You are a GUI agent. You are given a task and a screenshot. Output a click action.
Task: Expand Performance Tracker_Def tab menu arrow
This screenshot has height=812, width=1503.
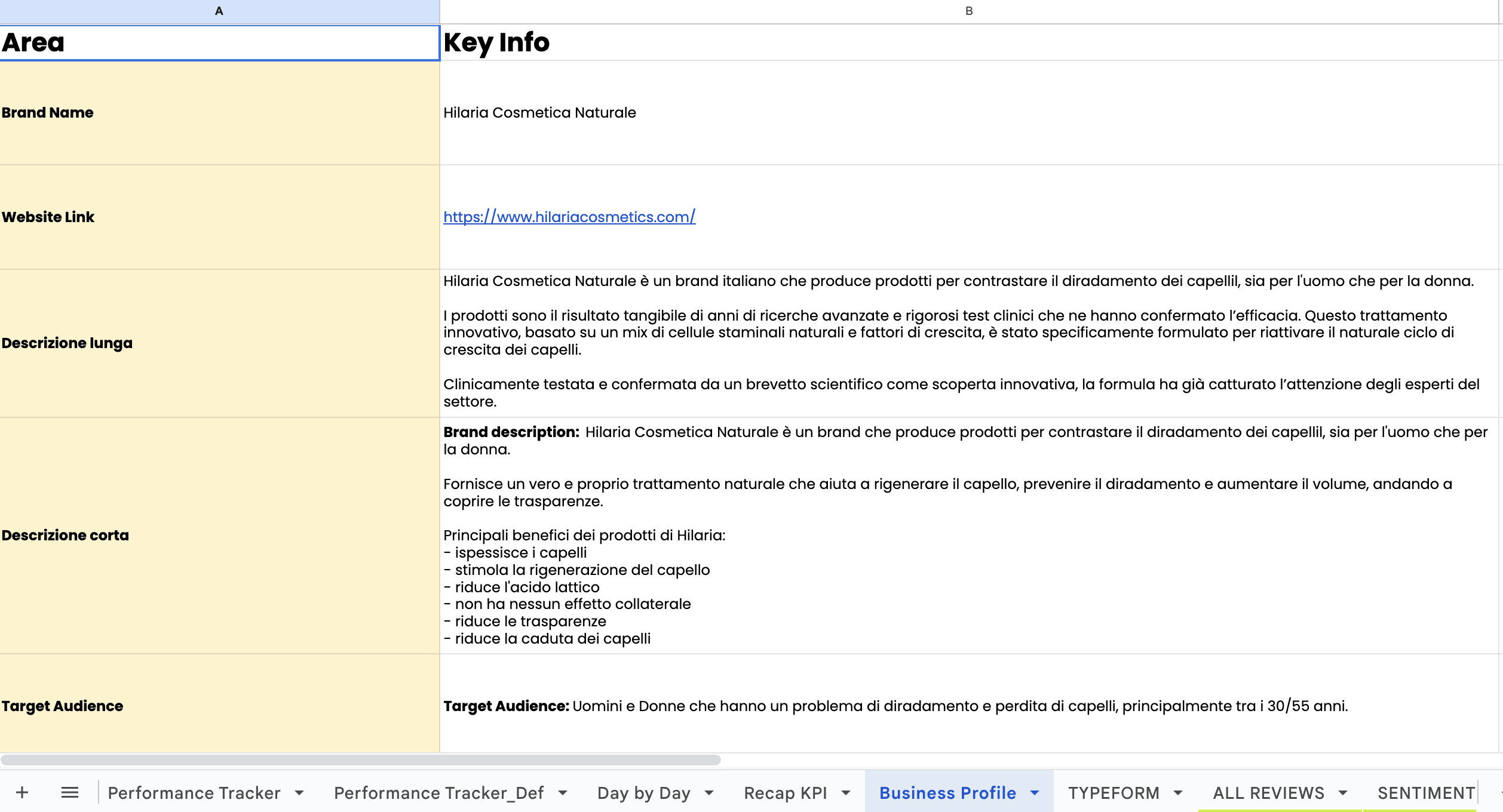coord(563,793)
